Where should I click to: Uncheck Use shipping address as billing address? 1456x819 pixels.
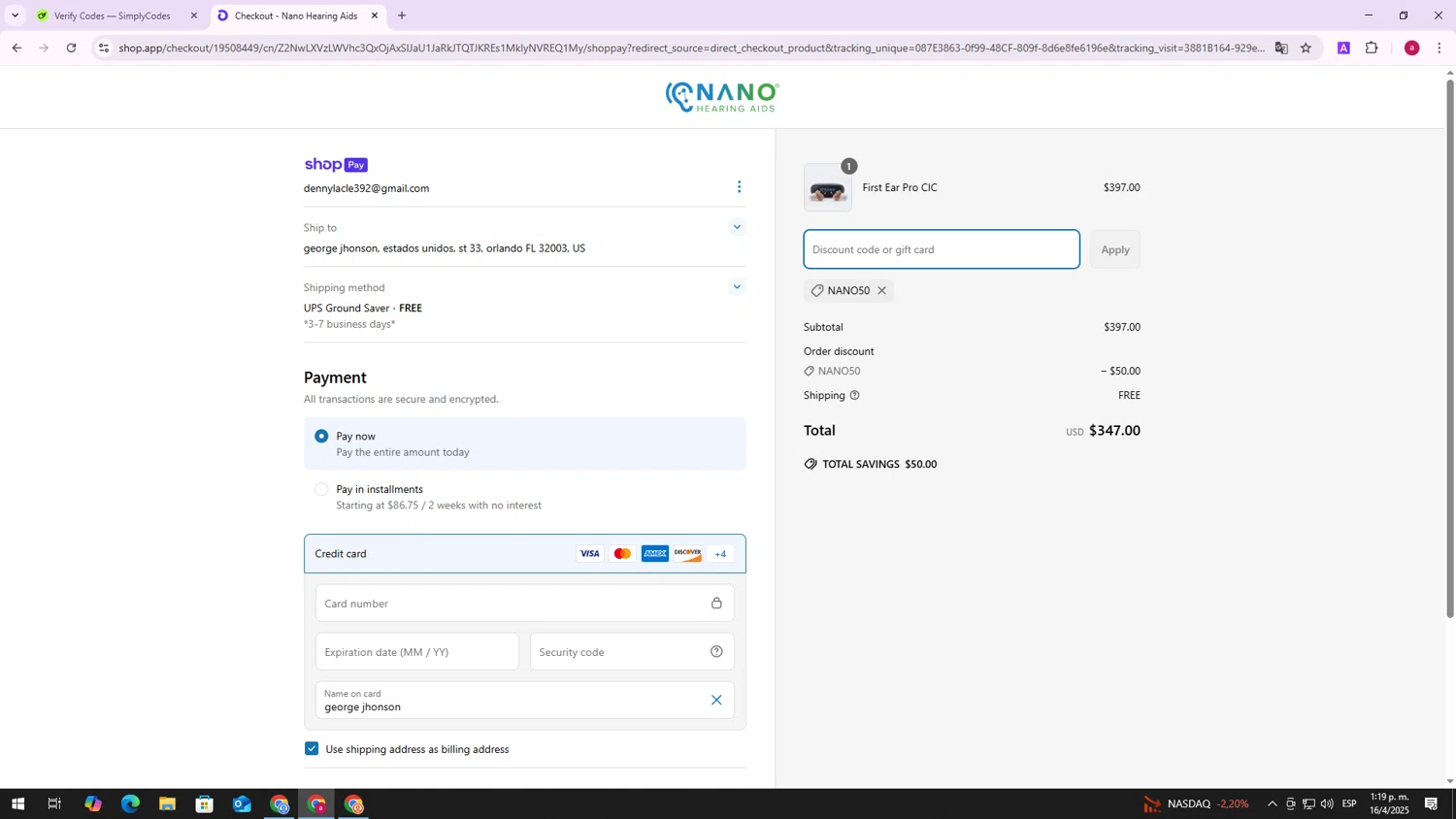click(x=312, y=748)
